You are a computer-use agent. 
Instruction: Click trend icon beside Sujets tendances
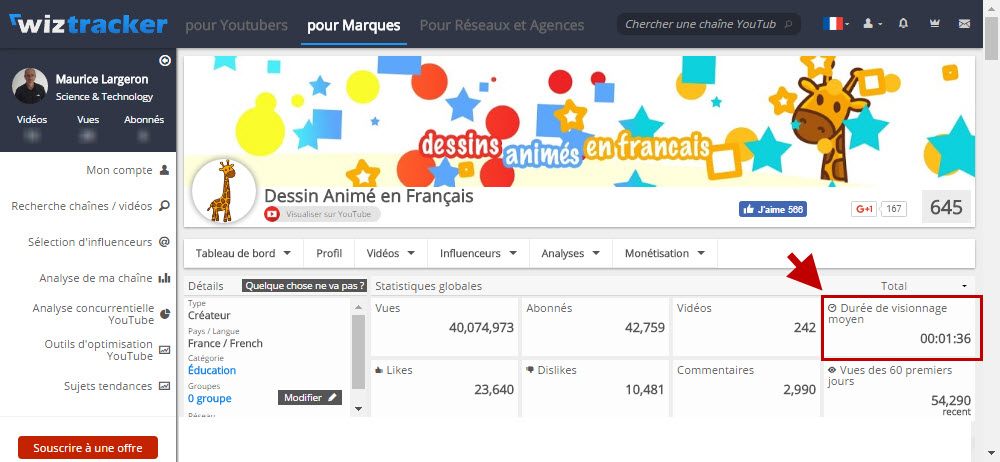pos(165,386)
